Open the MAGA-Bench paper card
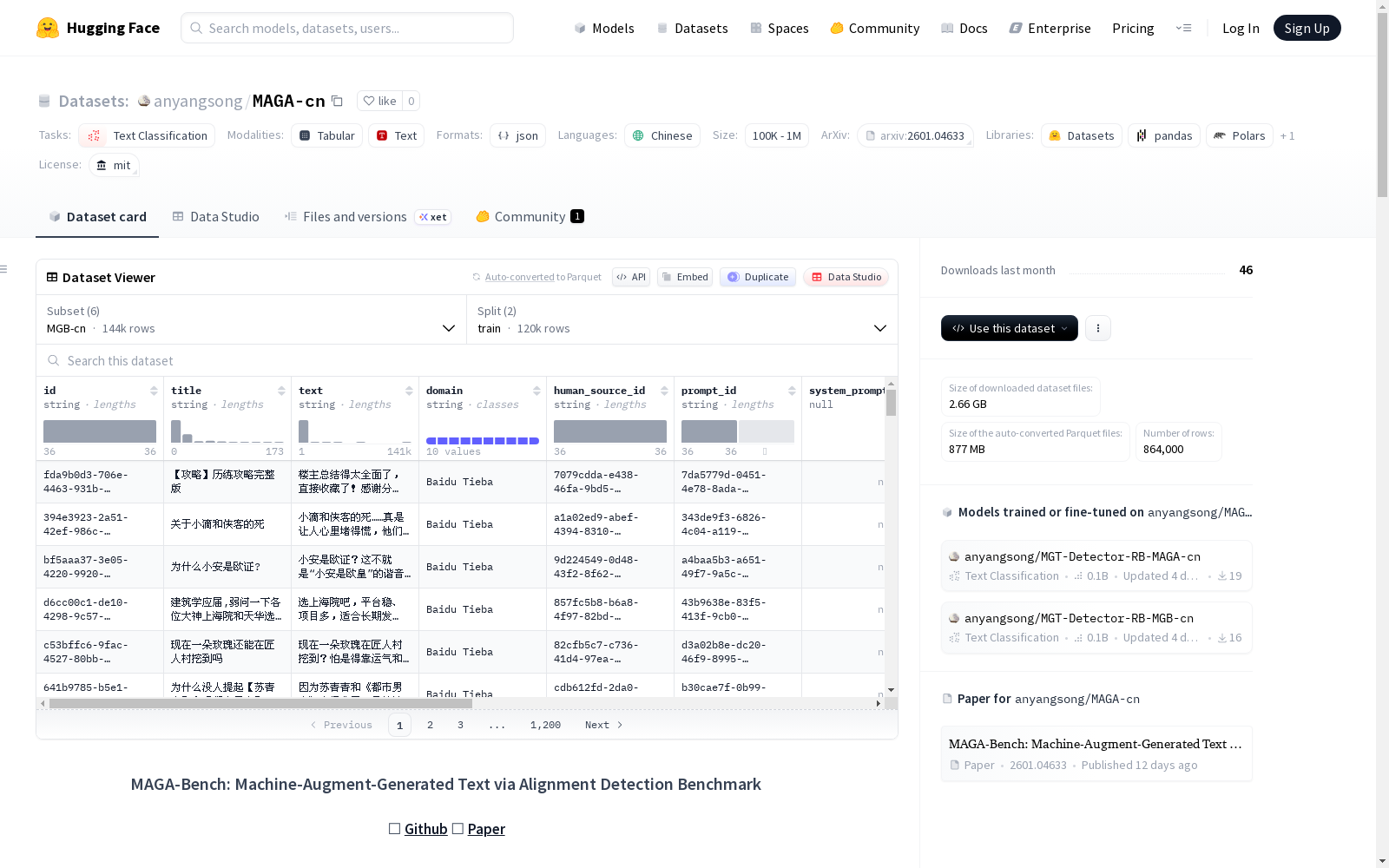1389x868 pixels. tap(1096, 753)
